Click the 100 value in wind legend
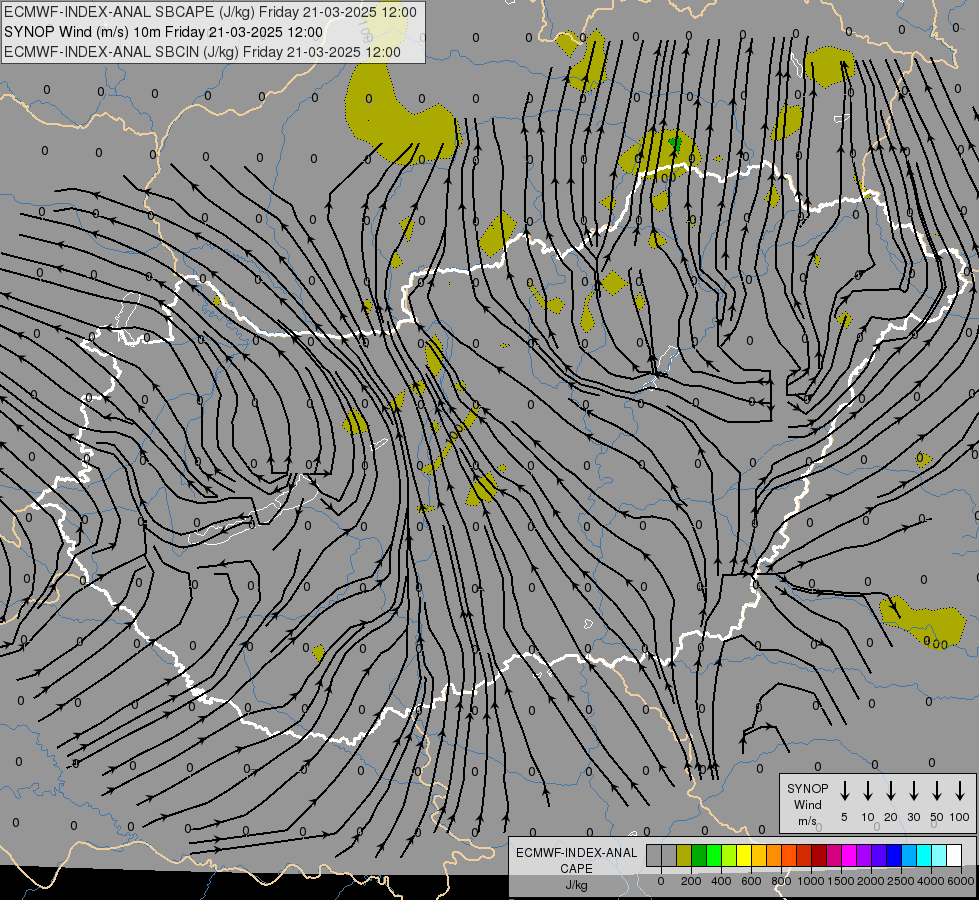 pos(960,817)
